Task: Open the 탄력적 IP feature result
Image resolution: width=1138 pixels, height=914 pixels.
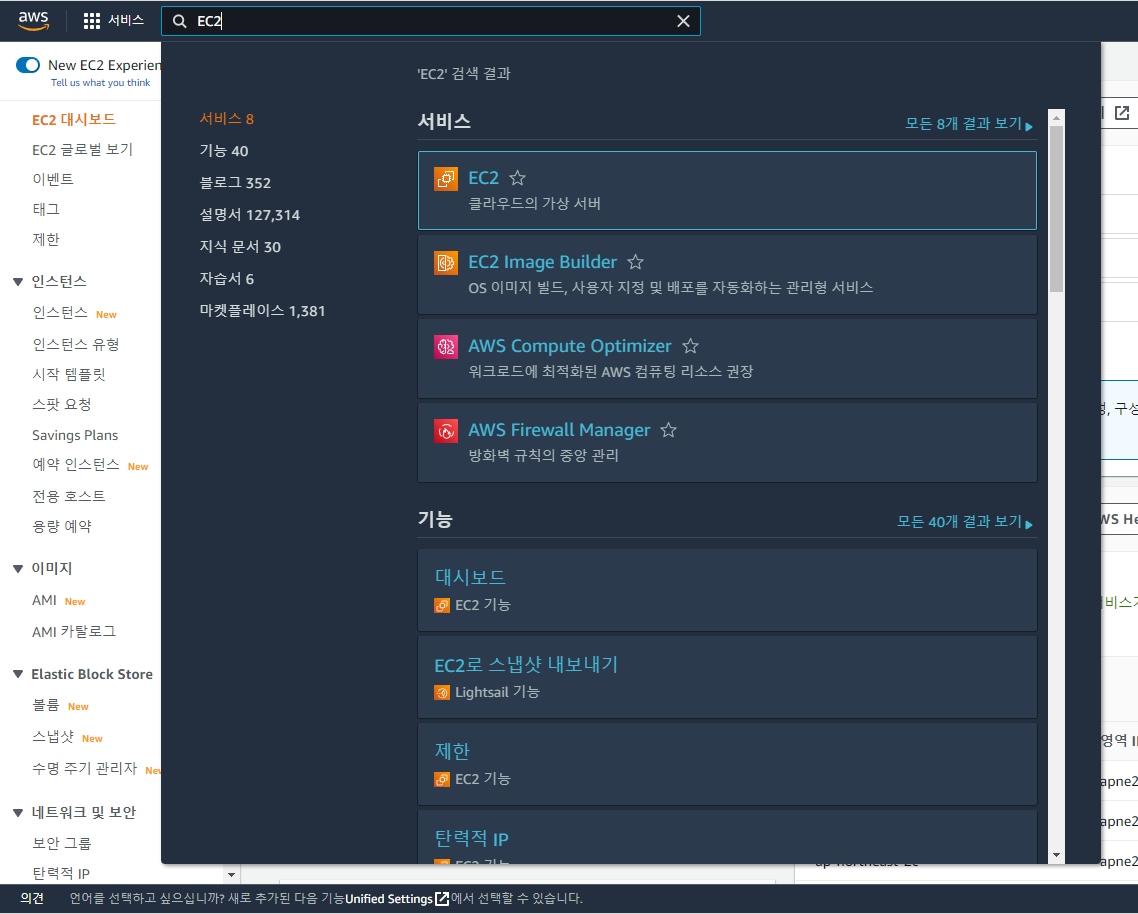Action: tap(727, 837)
